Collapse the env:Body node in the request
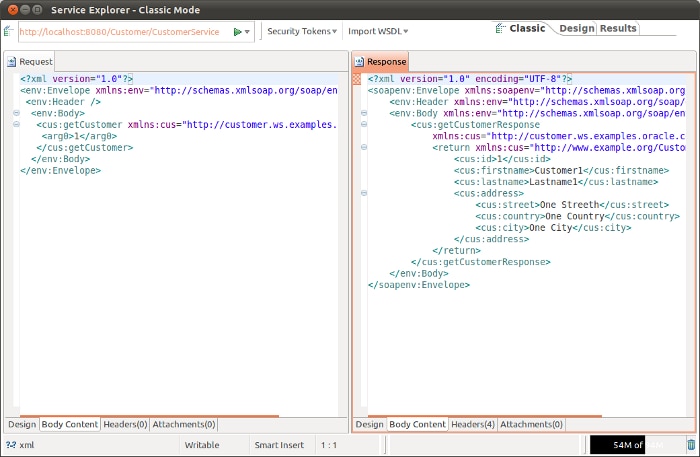 click(x=17, y=113)
